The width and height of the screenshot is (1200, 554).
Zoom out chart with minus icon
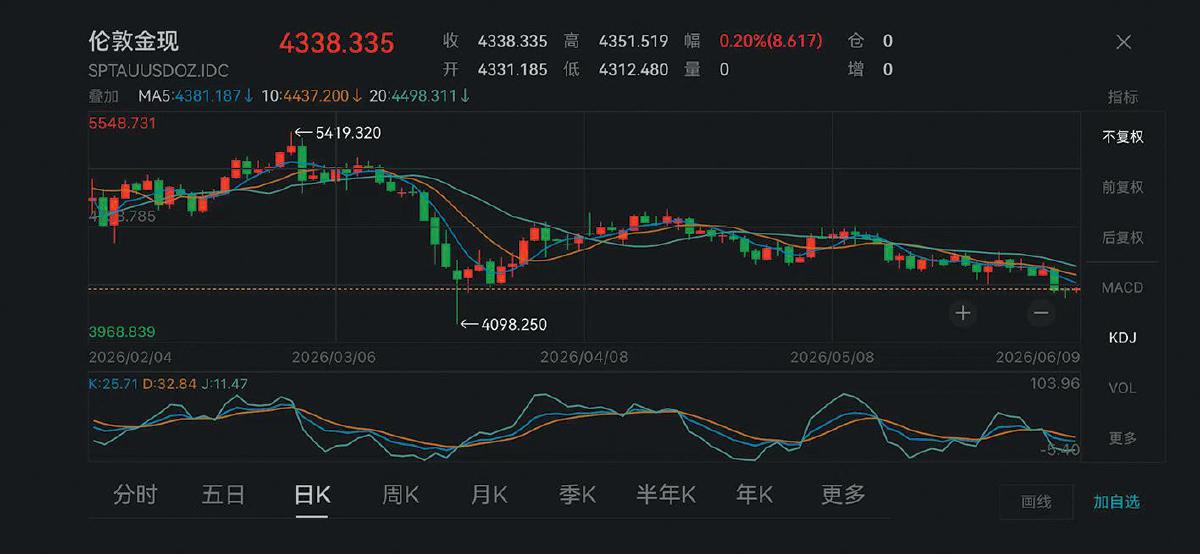tap(1041, 313)
